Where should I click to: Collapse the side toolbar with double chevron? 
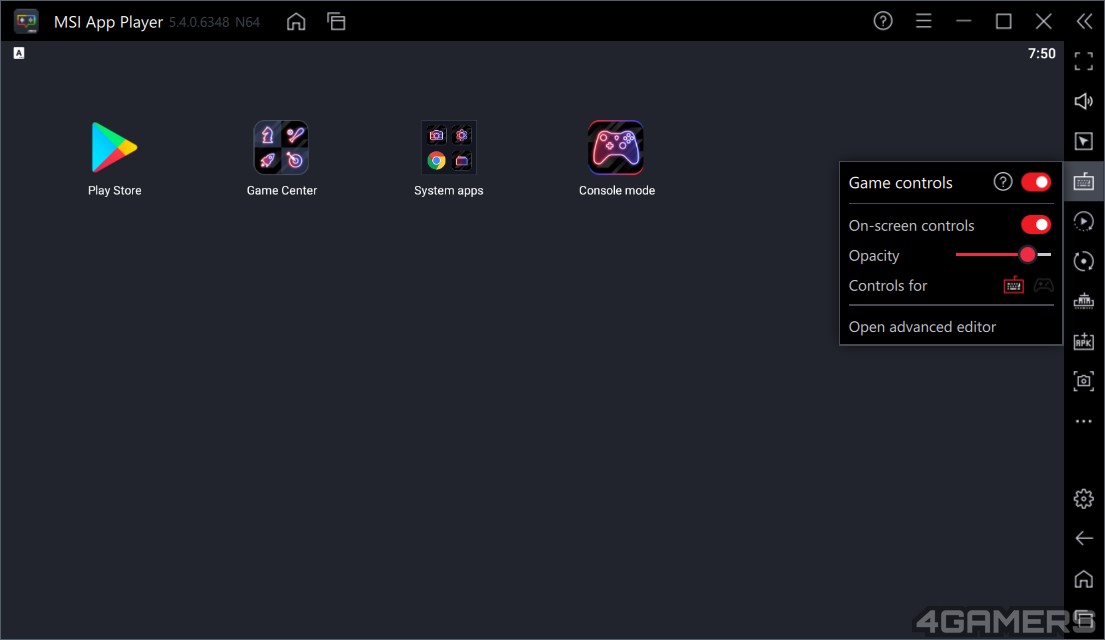pyautogui.click(x=1084, y=21)
